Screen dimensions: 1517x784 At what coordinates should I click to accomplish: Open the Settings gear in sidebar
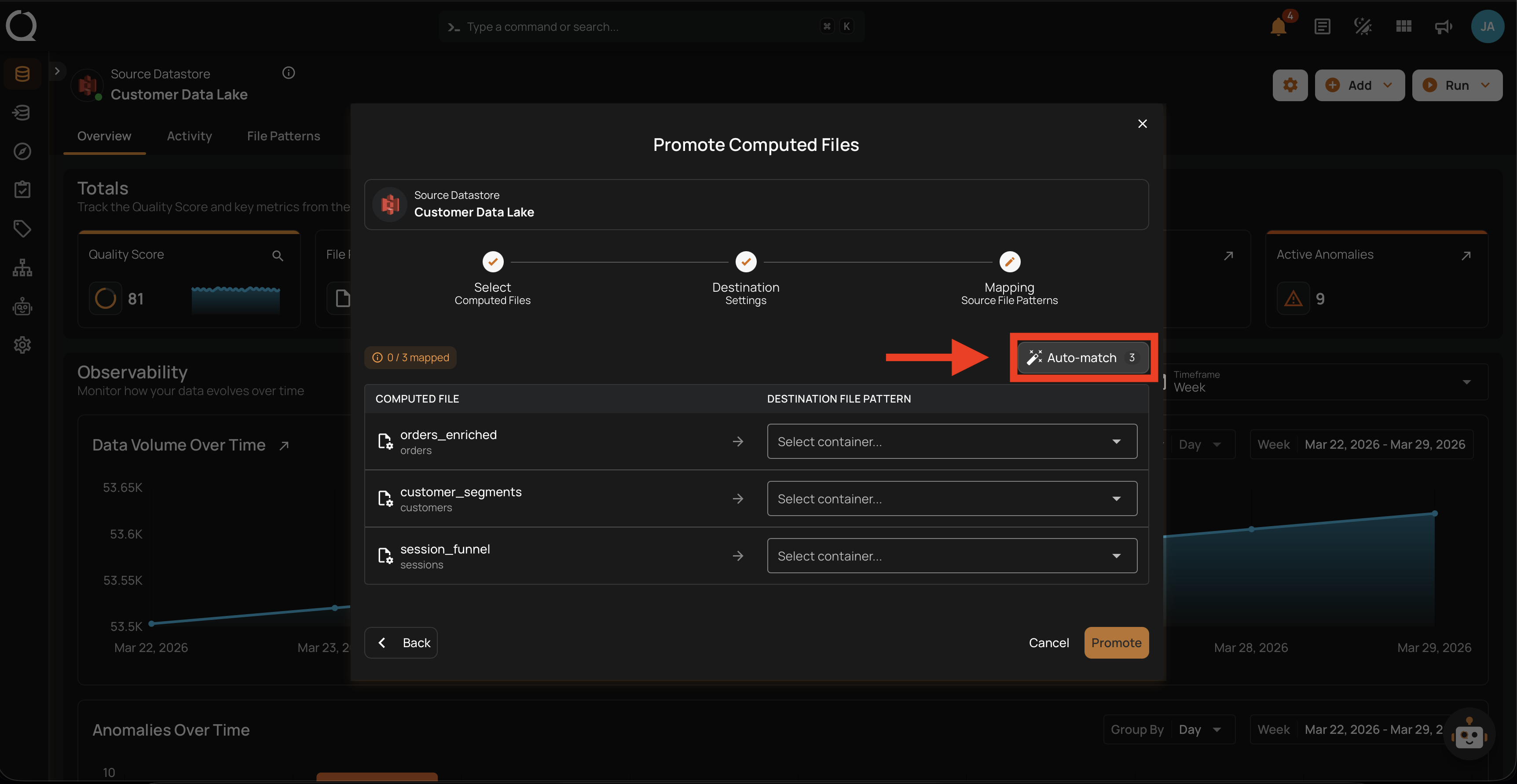[x=22, y=344]
